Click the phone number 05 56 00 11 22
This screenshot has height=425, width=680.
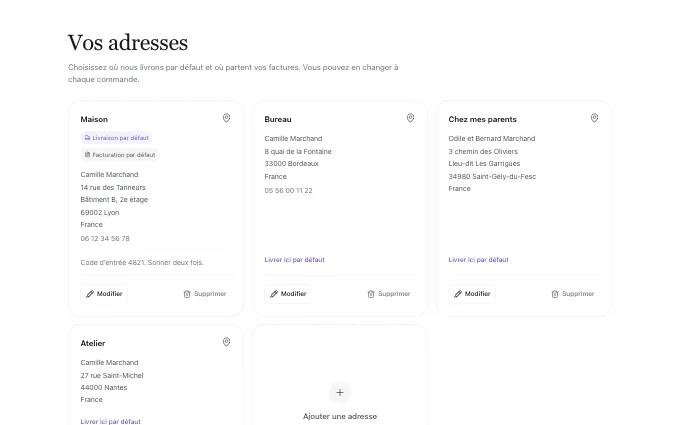tap(288, 190)
